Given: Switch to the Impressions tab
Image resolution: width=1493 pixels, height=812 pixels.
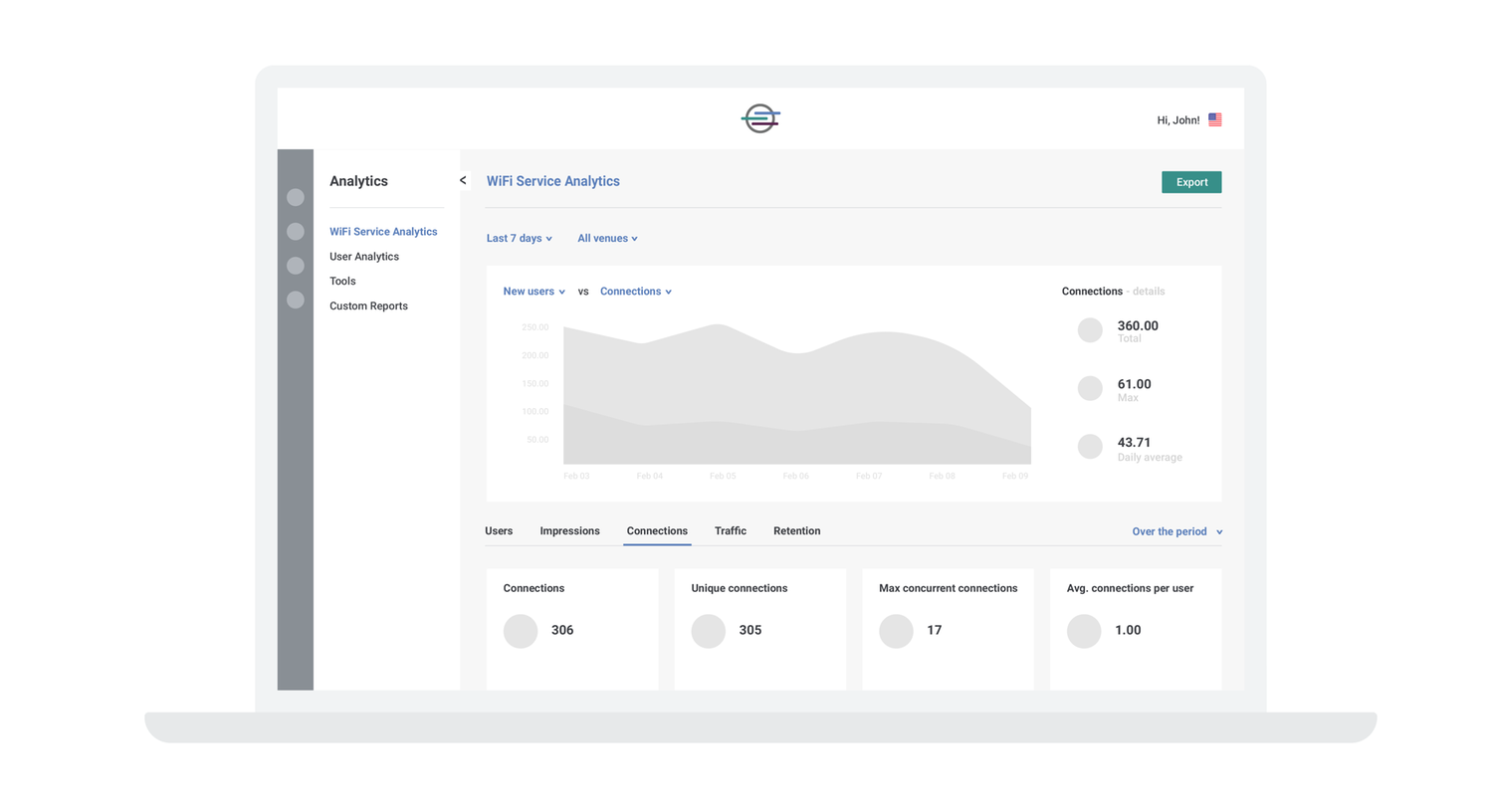Looking at the screenshot, I should point(569,530).
